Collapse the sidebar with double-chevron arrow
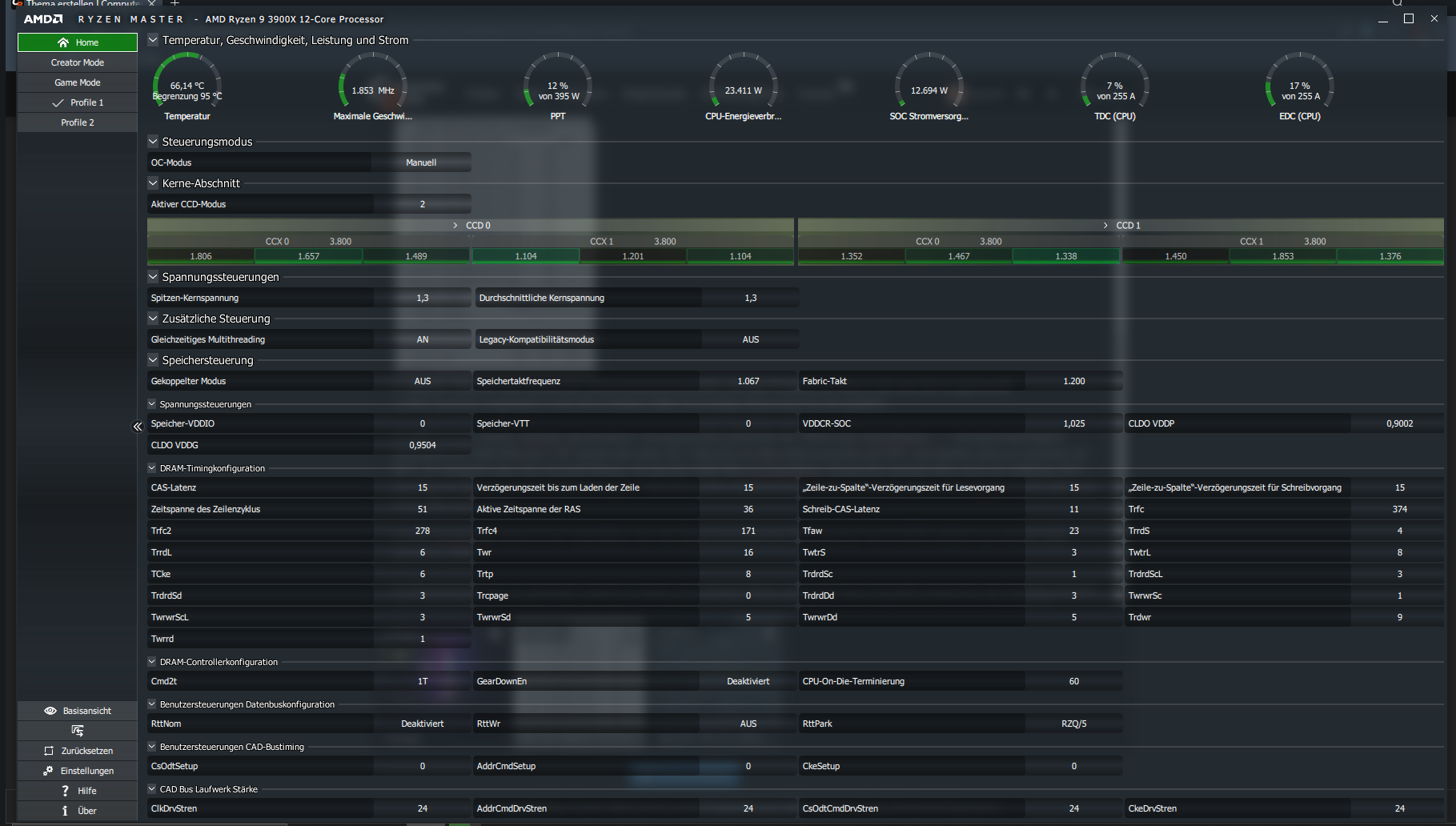1456x826 pixels. pyautogui.click(x=138, y=427)
